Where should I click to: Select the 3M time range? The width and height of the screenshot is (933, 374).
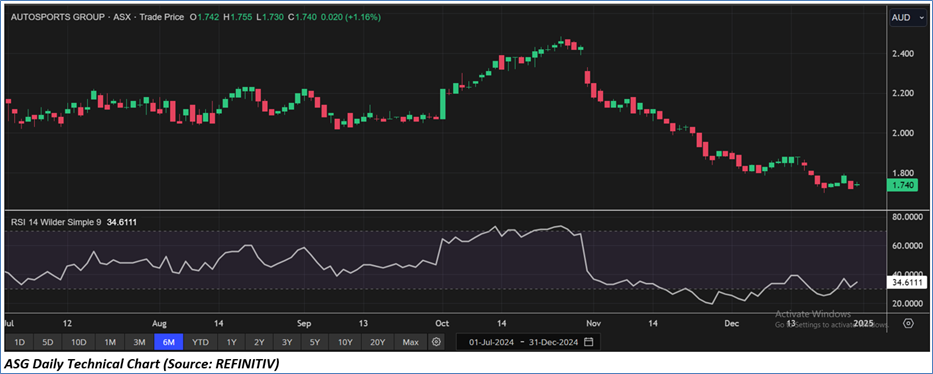pyautogui.click(x=139, y=342)
